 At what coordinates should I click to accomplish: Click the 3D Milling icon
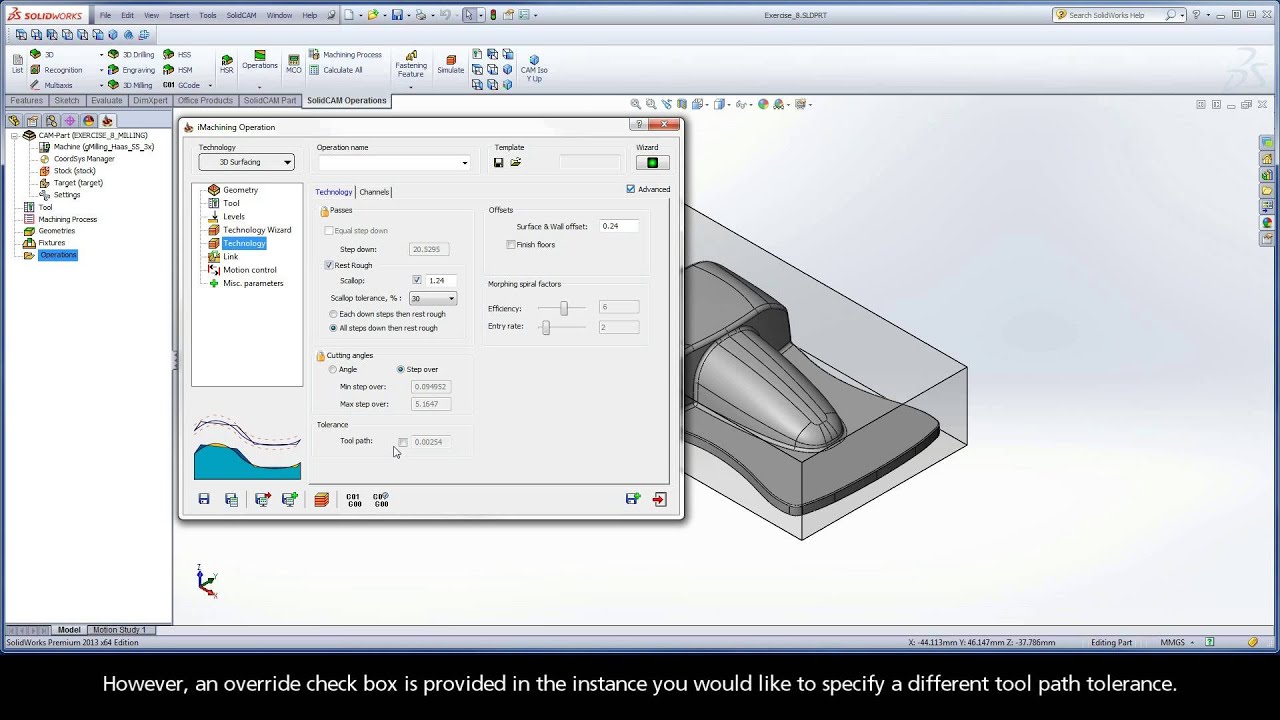[114, 85]
